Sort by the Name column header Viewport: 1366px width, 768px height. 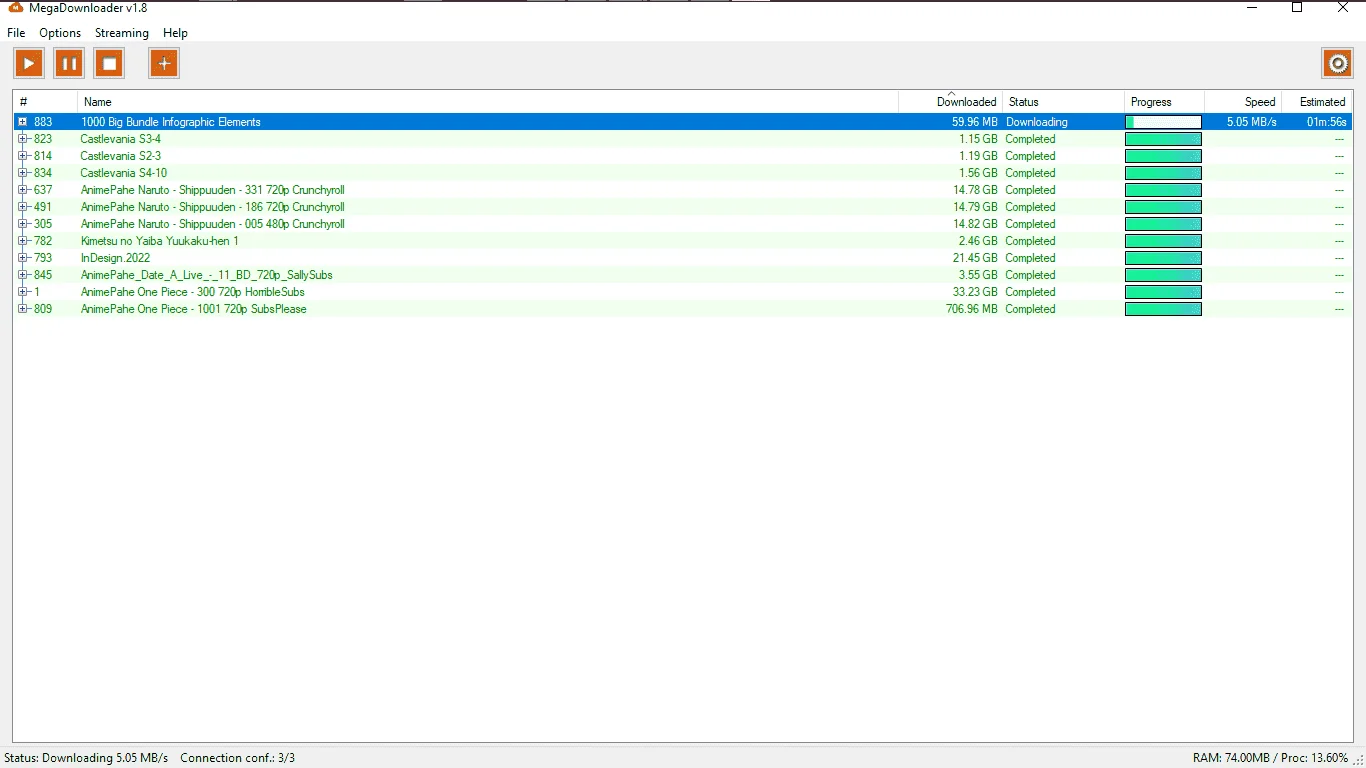488,102
